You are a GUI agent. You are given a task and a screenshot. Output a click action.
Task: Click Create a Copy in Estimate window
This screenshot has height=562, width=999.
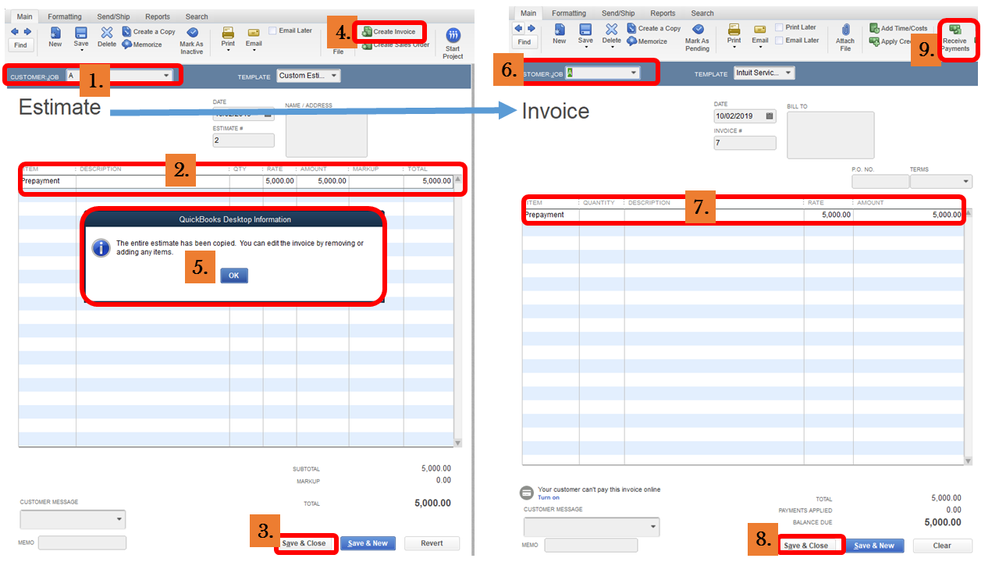148,31
